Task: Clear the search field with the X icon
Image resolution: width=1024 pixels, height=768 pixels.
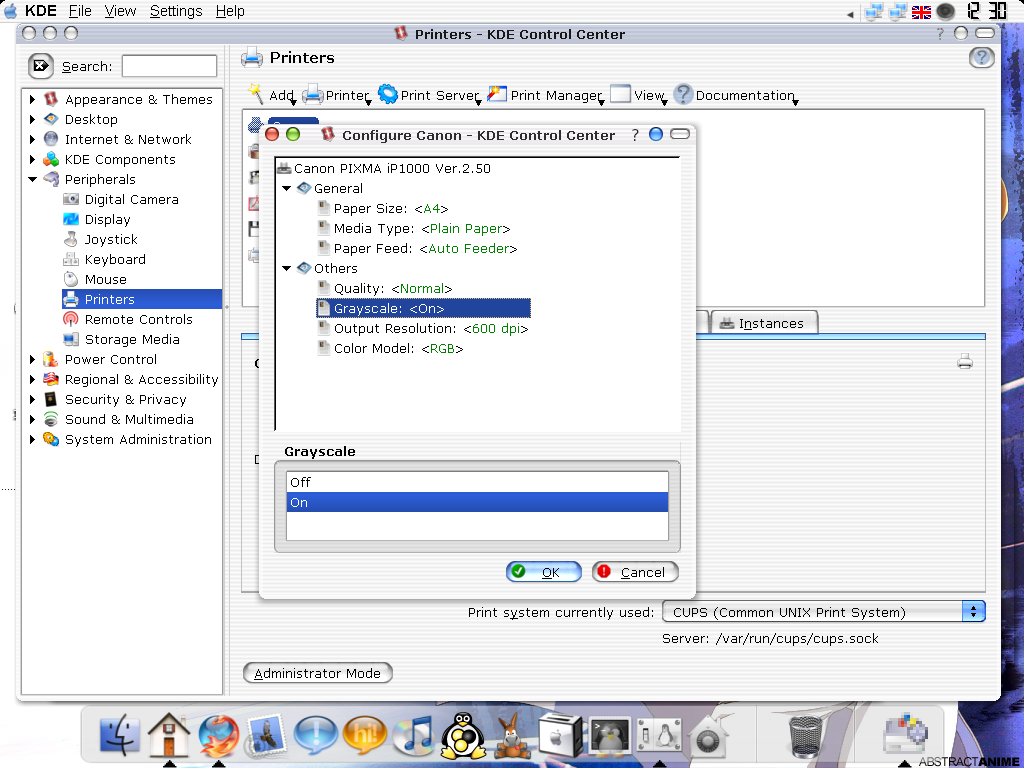Action: tap(40, 66)
